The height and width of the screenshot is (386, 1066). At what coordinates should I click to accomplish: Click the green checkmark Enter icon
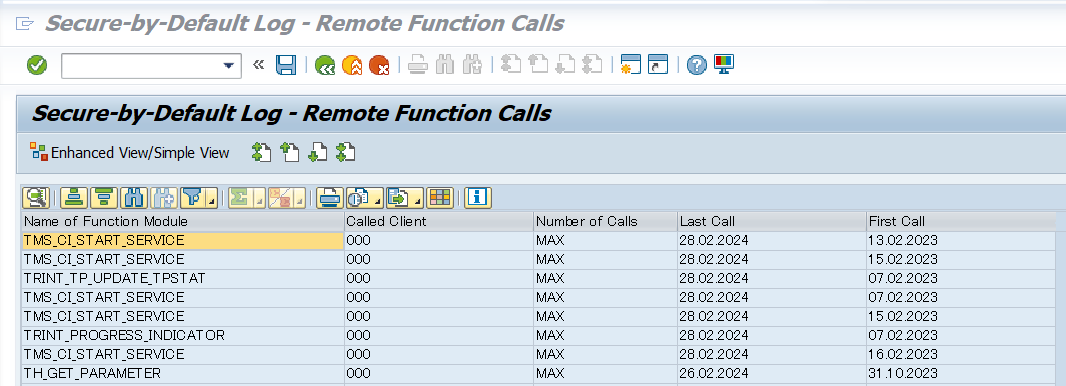click(x=37, y=65)
